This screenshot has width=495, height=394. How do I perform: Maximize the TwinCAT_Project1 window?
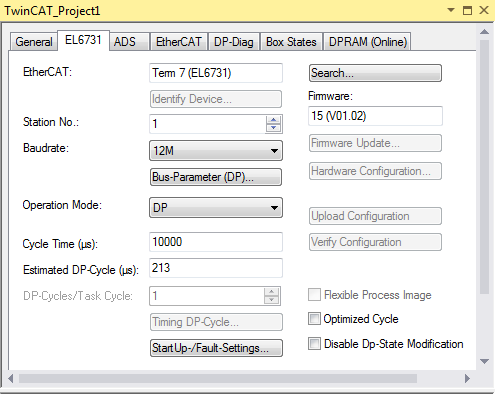[468, 10]
